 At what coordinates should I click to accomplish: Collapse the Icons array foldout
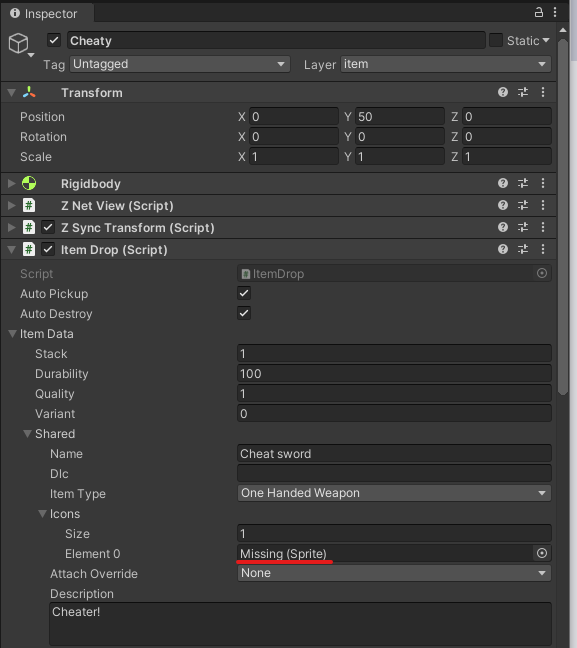coord(42,513)
